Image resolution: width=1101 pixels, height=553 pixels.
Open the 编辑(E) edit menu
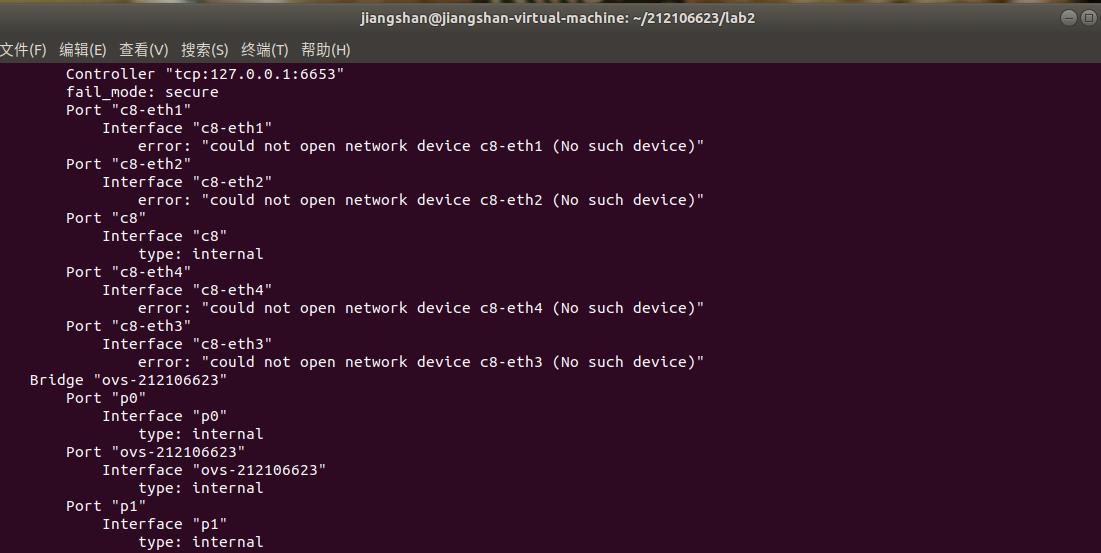(x=83, y=50)
